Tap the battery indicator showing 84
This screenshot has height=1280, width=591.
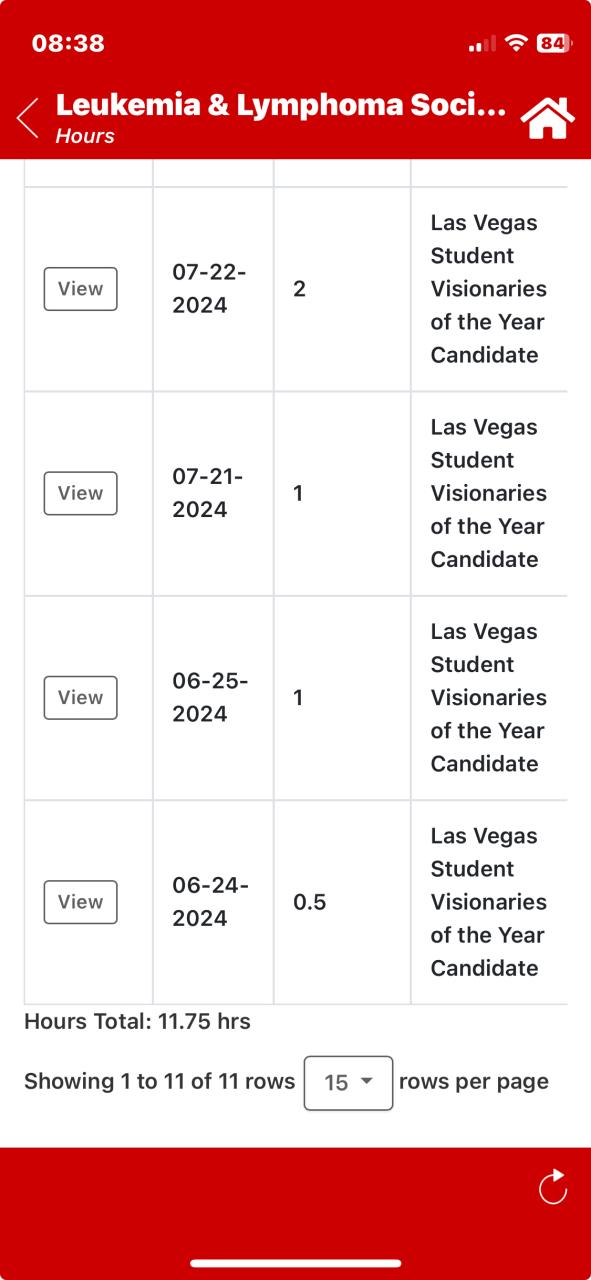pos(554,43)
